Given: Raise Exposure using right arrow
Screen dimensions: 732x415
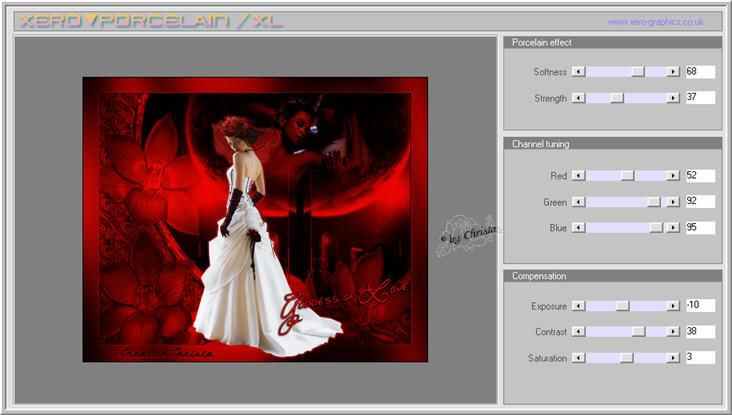Looking at the screenshot, I should pos(673,306).
